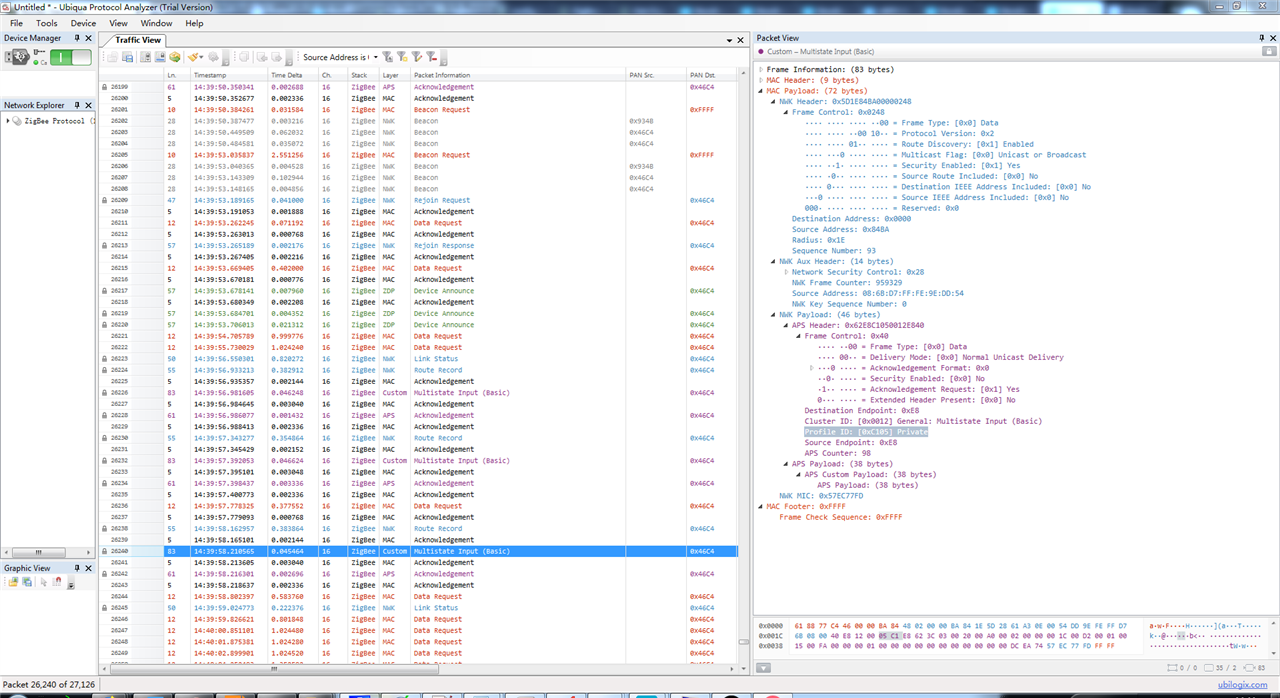Click the open image icon in Graphic View
This screenshot has width=1280, height=698.
pyautogui.click(x=13, y=582)
